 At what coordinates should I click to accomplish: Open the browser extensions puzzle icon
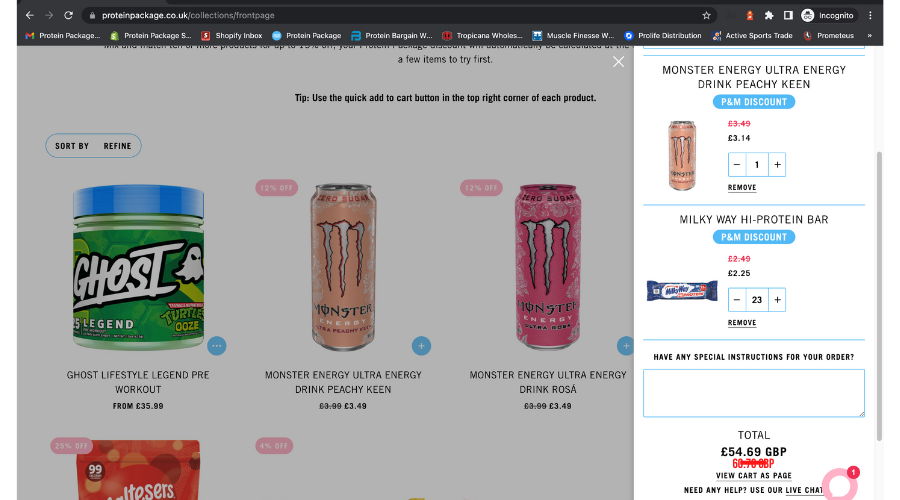click(769, 15)
